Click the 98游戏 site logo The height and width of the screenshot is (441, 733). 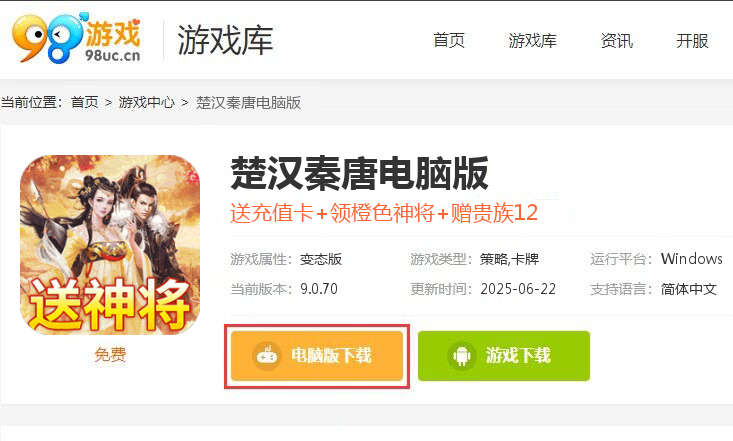(x=76, y=38)
